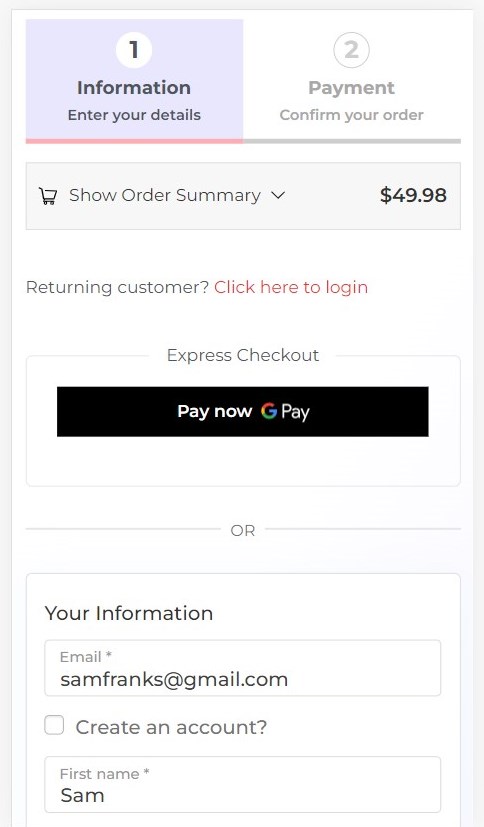Click the Your Information heading
The height and width of the screenshot is (827, 484).
pyautogui.click(x=129, y=613)
